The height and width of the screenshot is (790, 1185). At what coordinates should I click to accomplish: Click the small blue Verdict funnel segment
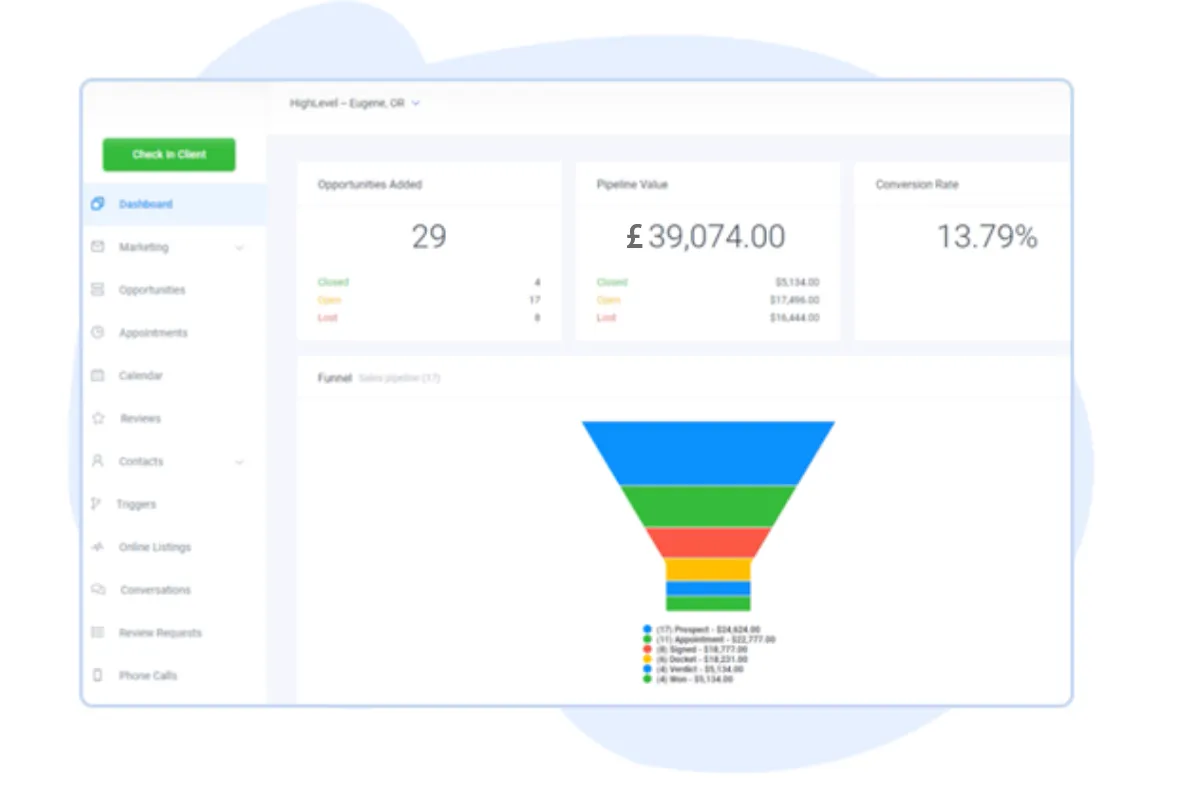pyautogui.click(x=708, y=588)
